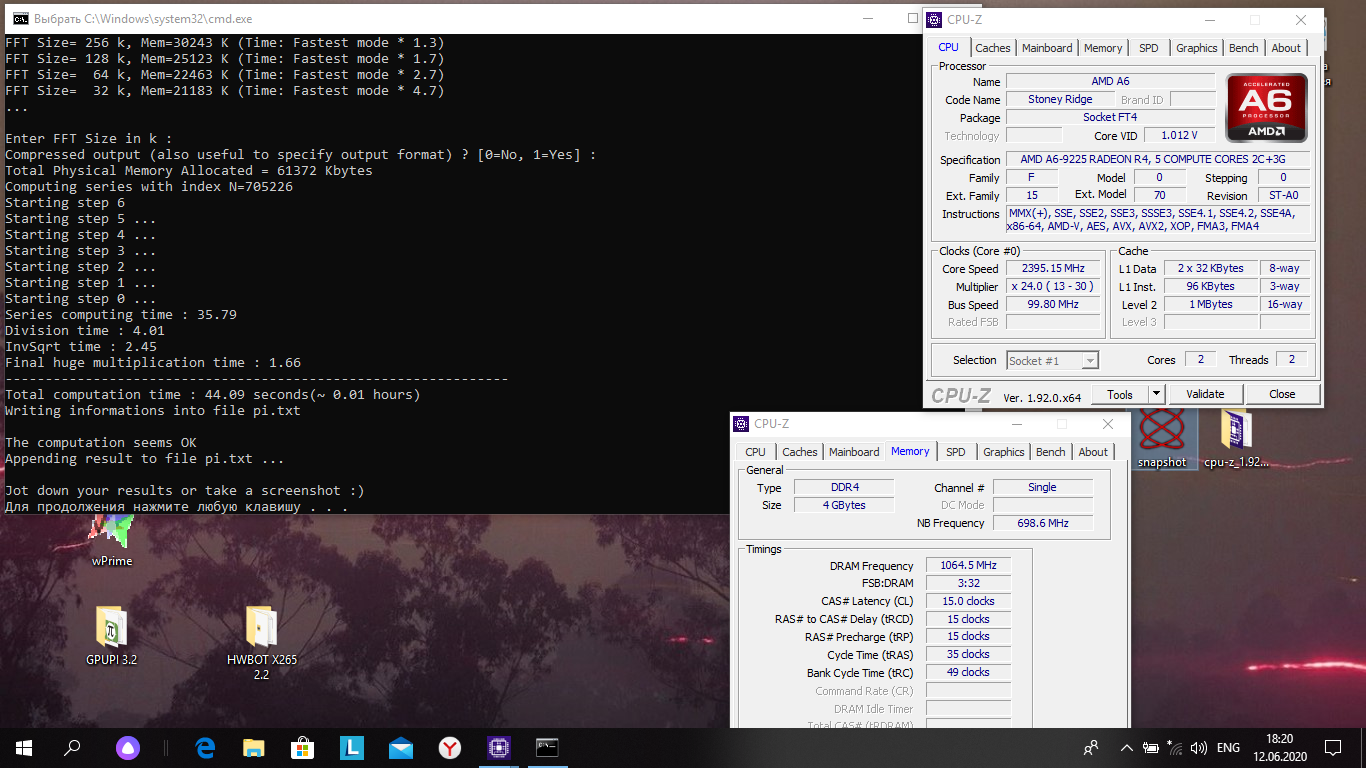Check the battery status tray icon
Image resolution: width=1366 pixels, height=768 pixels.
pos(1151,747)
